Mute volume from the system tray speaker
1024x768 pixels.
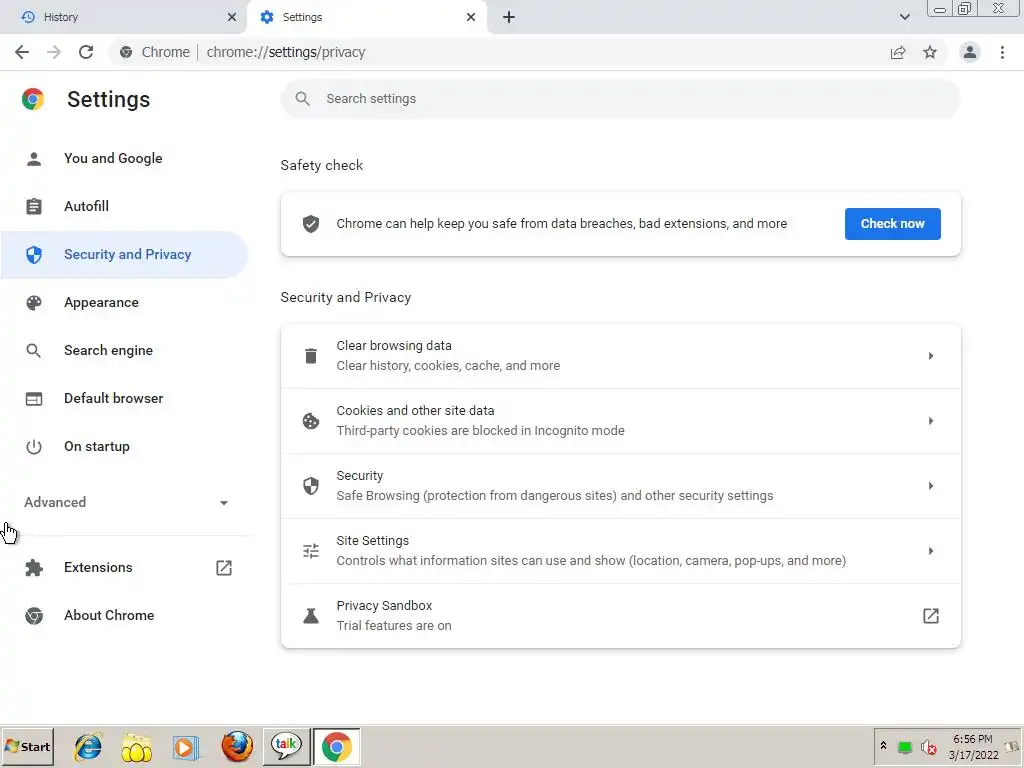click(x=928, y=747)
